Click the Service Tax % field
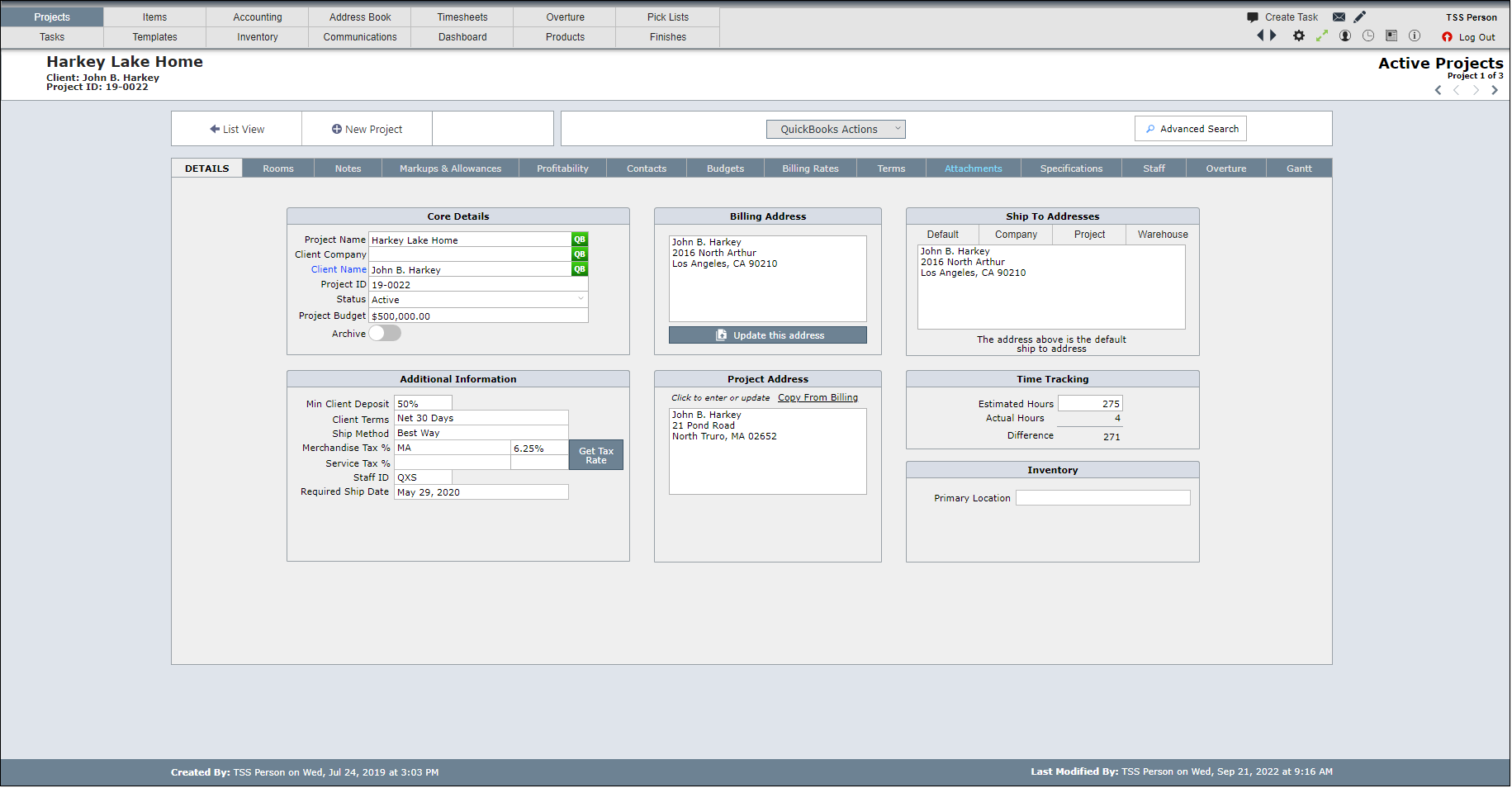Image resolution: width=1512 pixels, height=788 pixels. point(453,463)
